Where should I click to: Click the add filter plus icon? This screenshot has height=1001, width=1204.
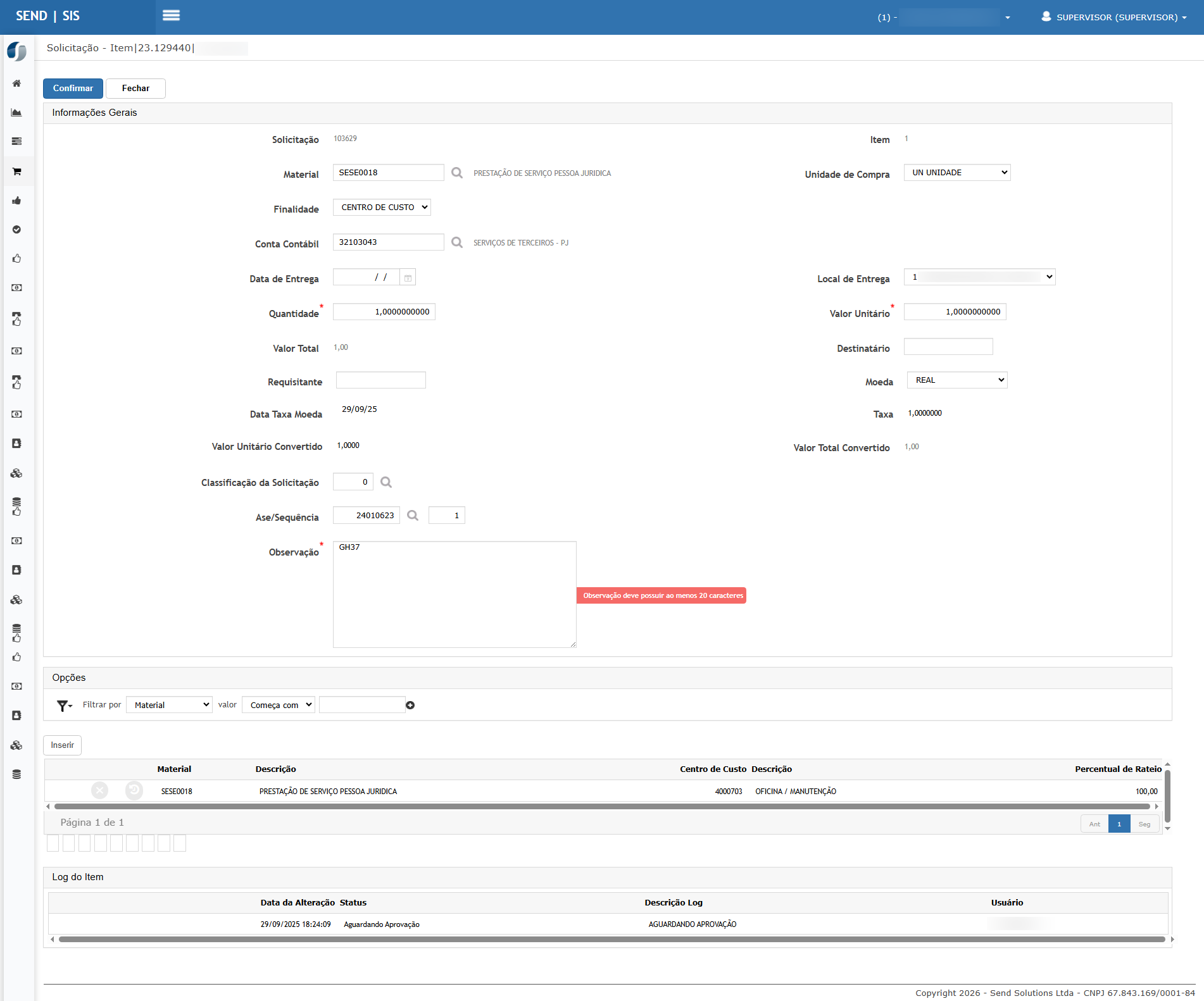coord(410,706)
